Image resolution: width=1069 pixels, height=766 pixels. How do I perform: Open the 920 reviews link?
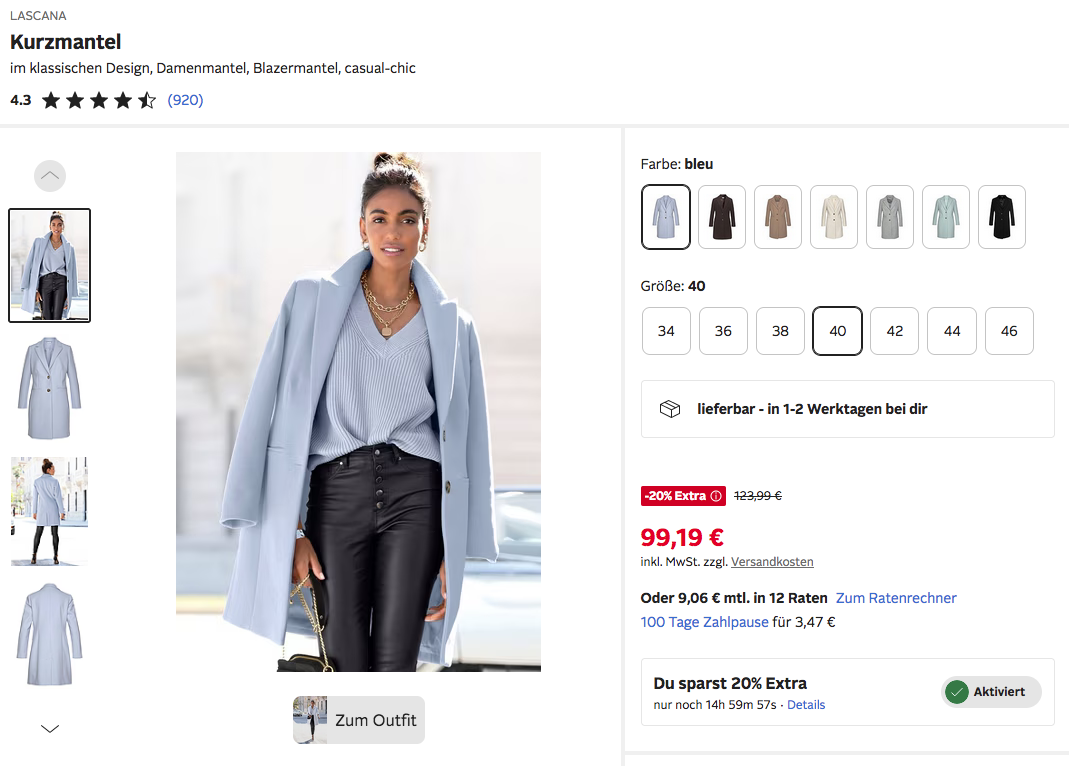pos(185,100)
